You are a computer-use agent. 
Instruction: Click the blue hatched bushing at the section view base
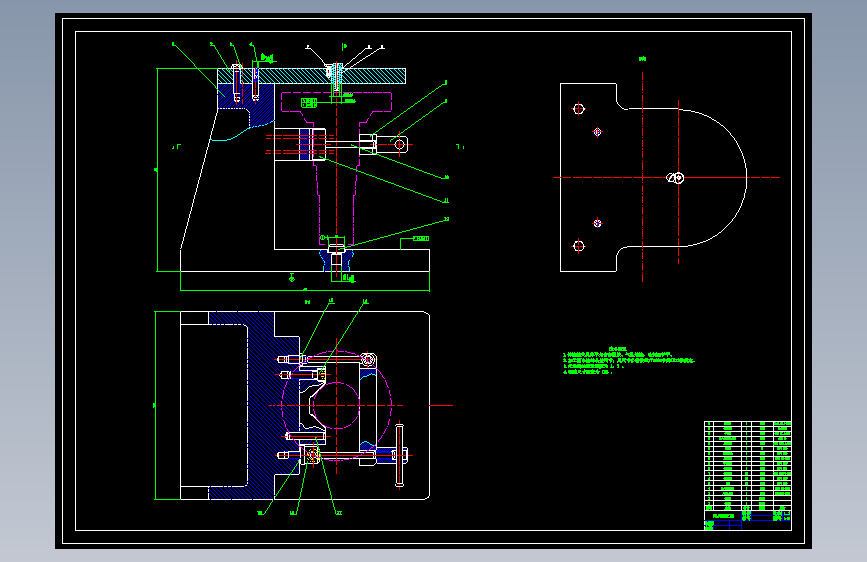point(336,261)
